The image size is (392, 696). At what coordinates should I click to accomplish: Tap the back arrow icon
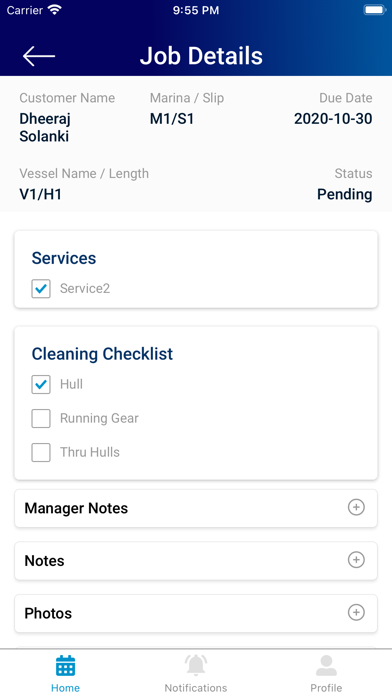point(39,56)
